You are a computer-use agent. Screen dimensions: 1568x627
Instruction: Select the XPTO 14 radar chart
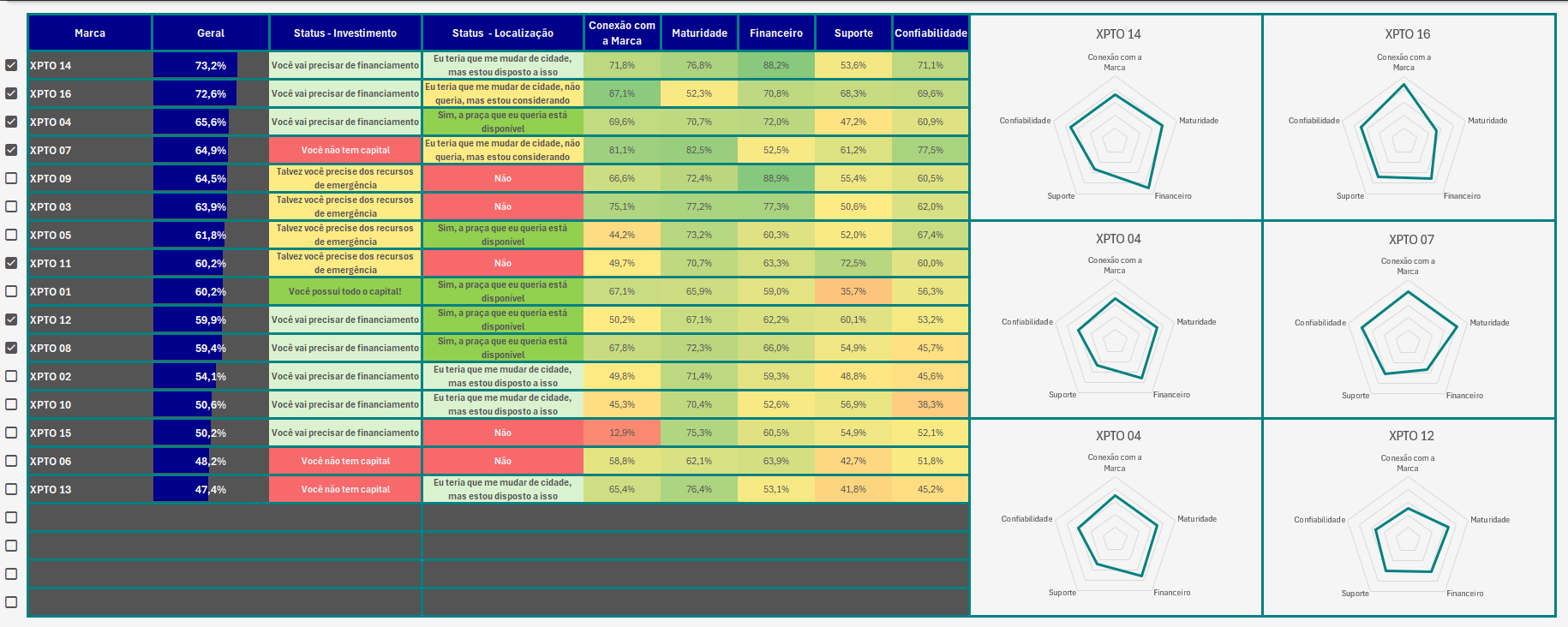pos(1116,117)
